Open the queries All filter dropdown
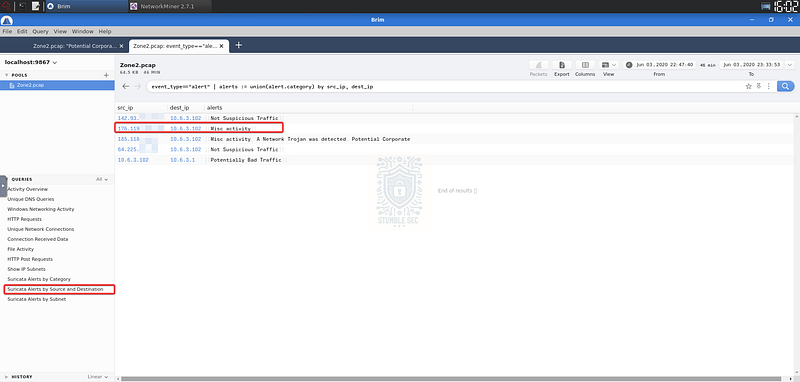This screenshot has height=382, width=800. pyautogui.click(x=102, y=180)
